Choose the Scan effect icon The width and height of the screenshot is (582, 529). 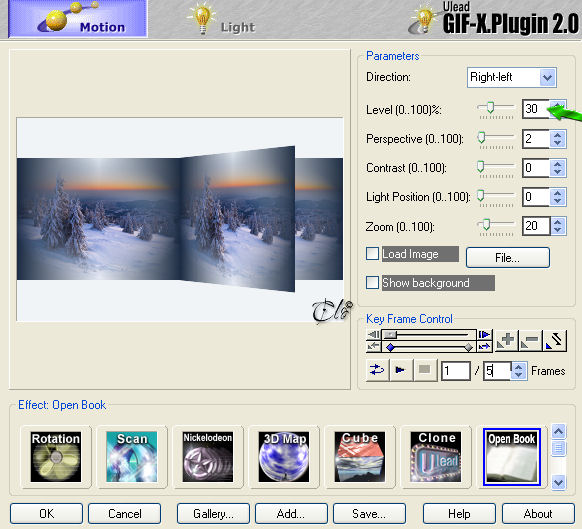point(132,457)
